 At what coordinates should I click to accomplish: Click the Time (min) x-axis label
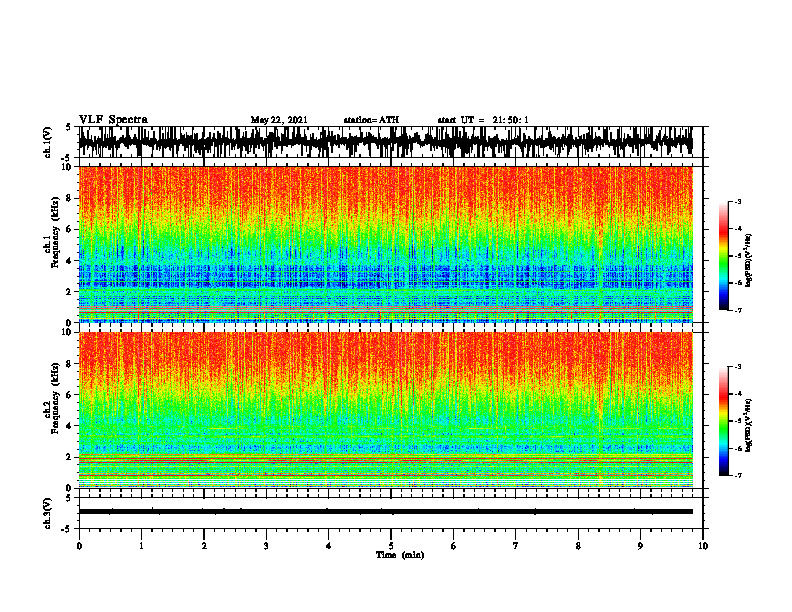(x=400, y=555)
